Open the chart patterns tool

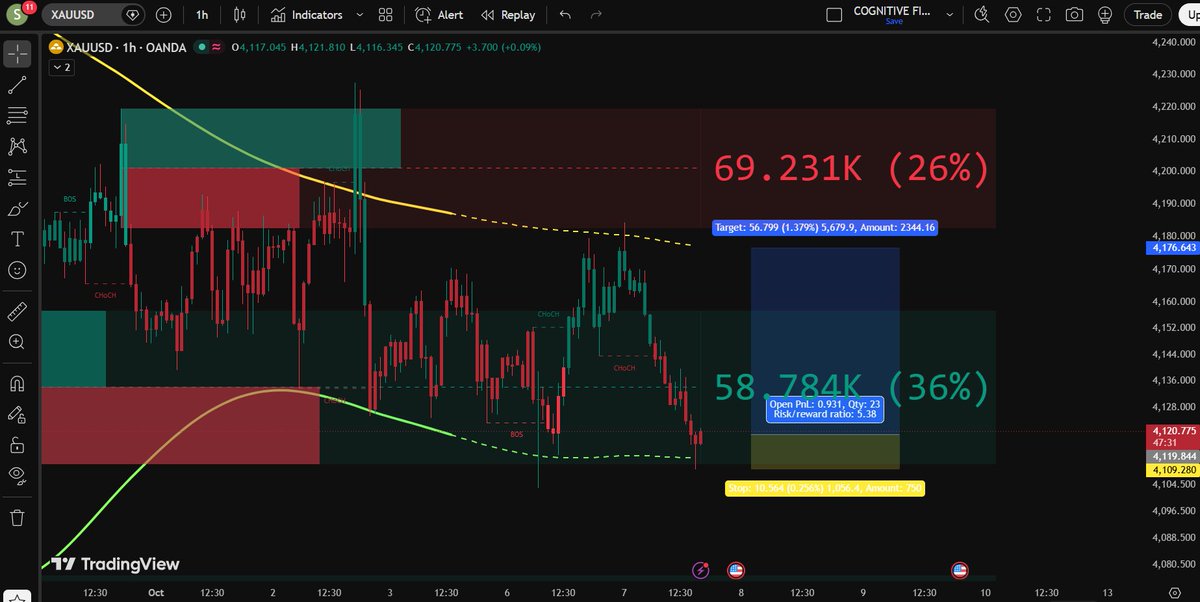17,147
